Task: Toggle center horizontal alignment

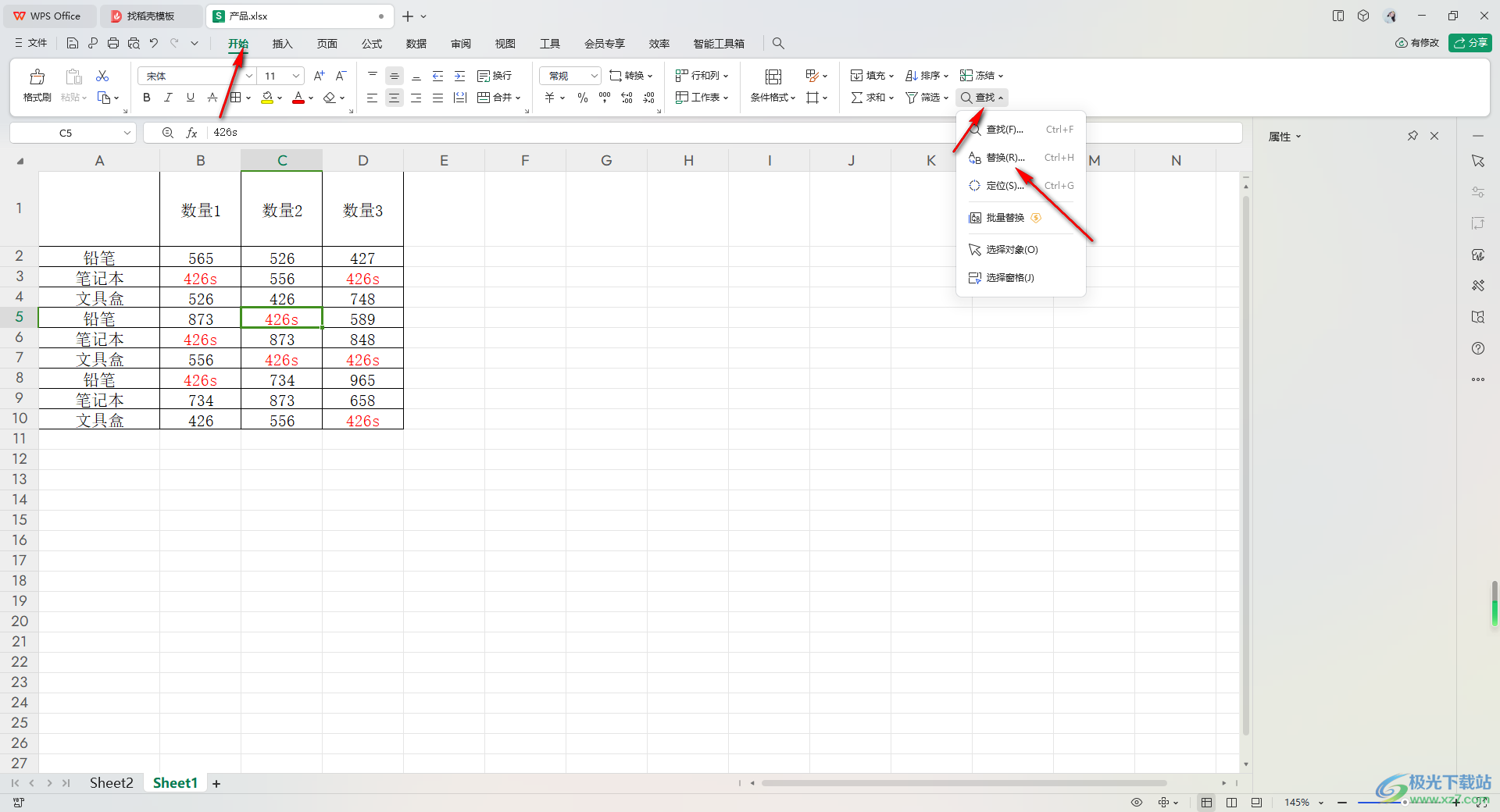Action: click(395, 98)
